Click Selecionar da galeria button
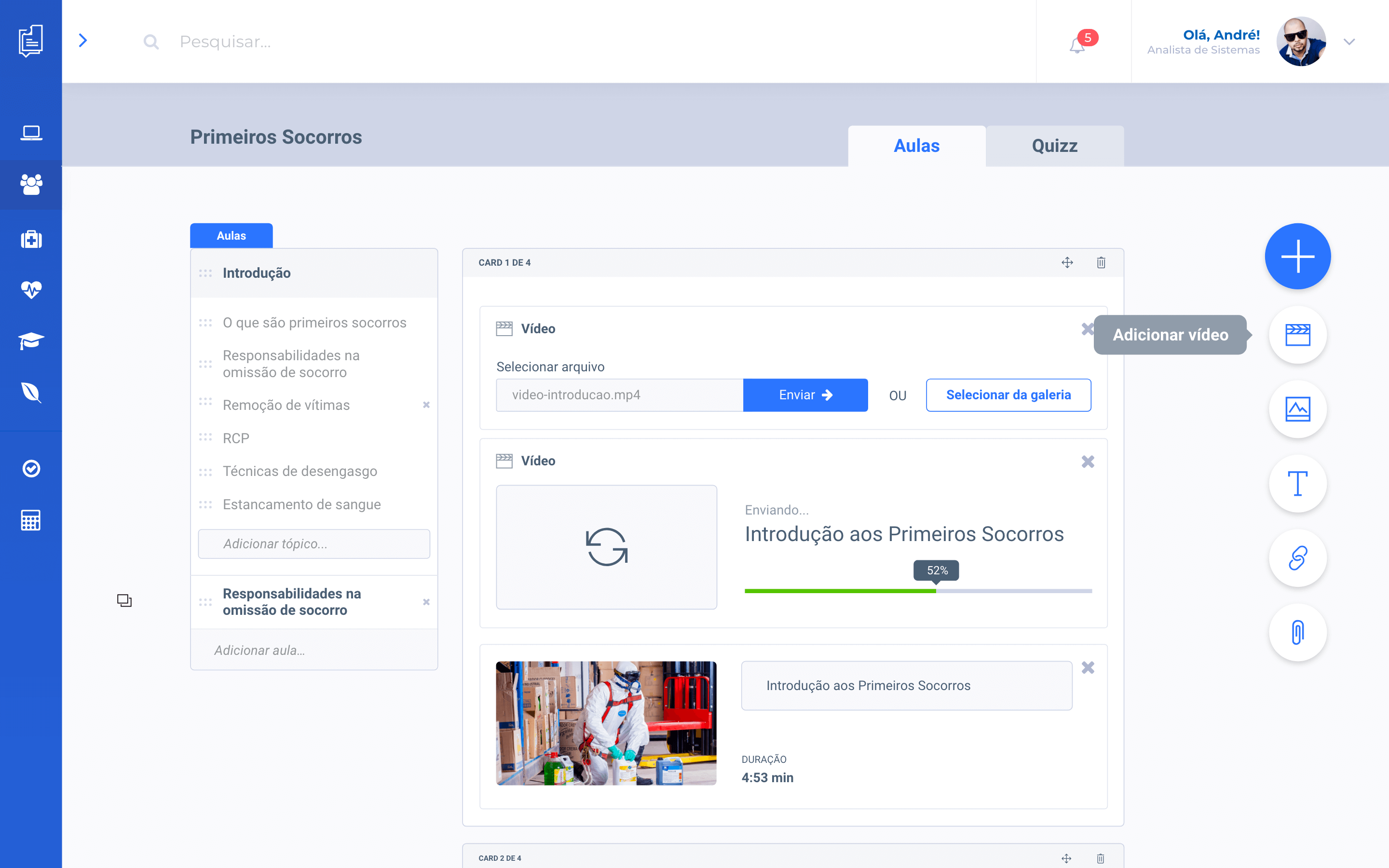The height and width of the screenshot is (868, 1389). (x=1008, y=395)
